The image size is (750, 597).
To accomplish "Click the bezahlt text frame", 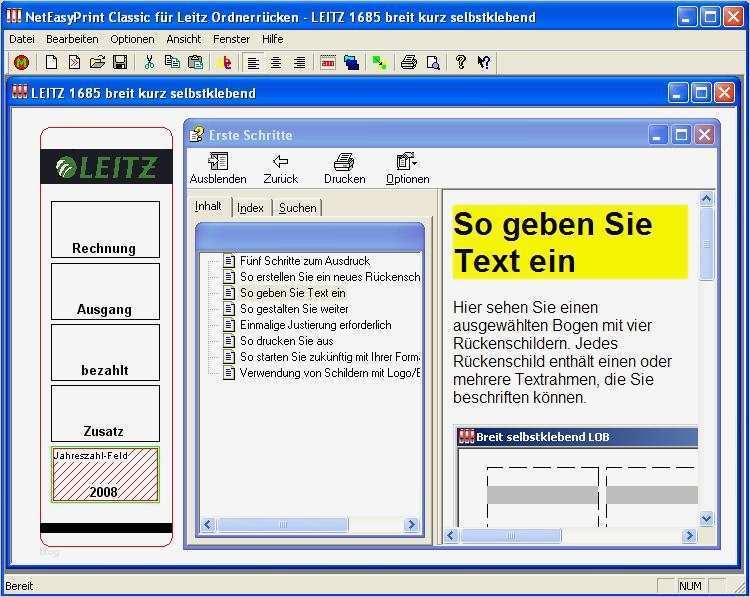I will 105,353.
